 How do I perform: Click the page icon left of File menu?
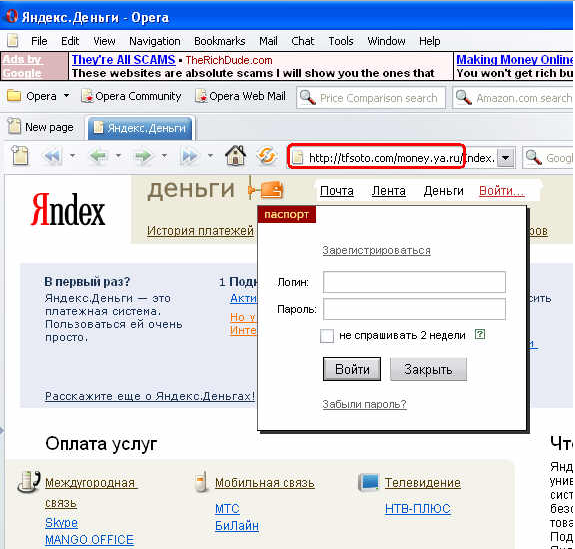click(13, 40)
